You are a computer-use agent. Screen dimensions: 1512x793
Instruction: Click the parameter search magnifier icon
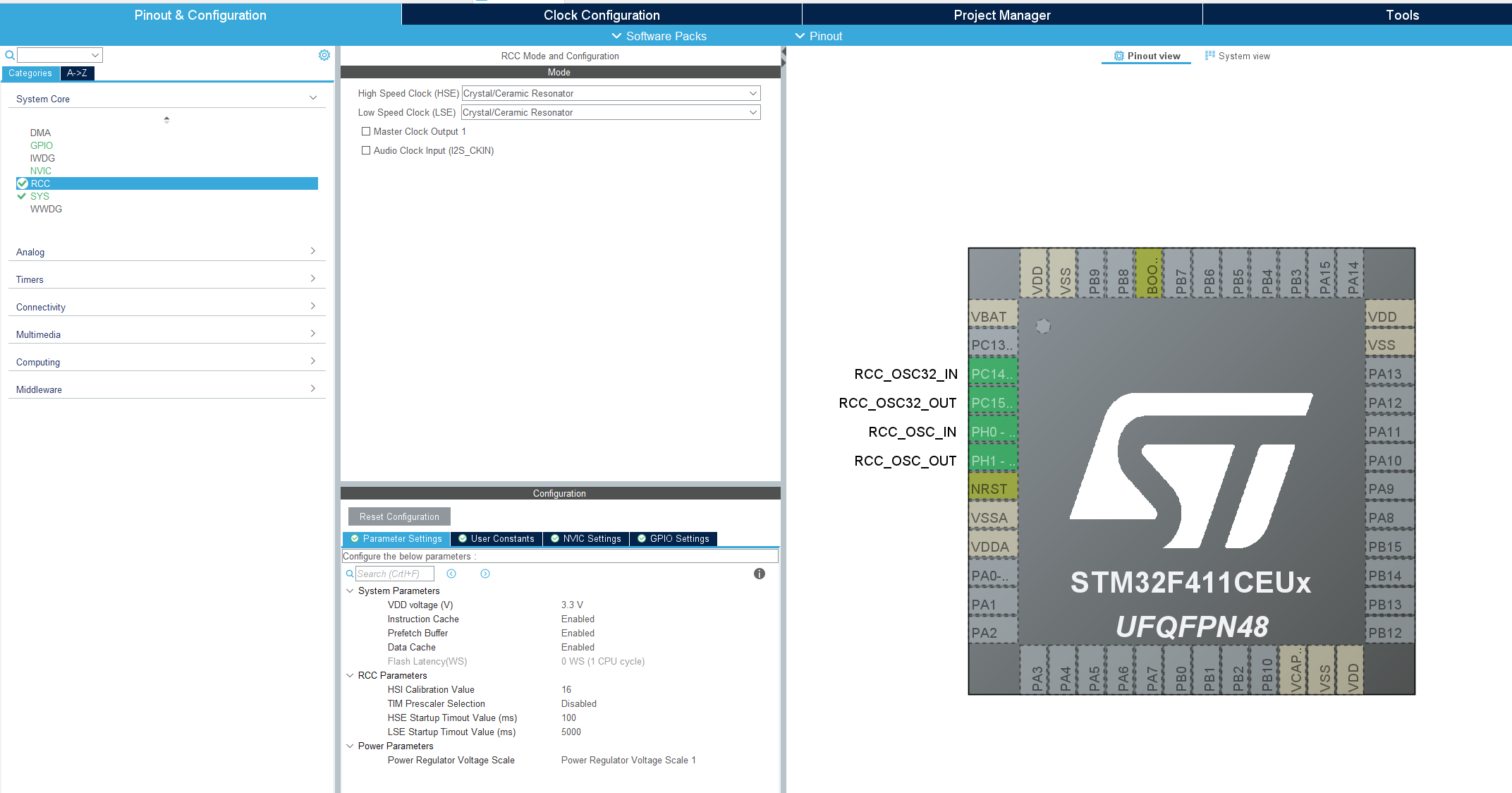(350, 574)
